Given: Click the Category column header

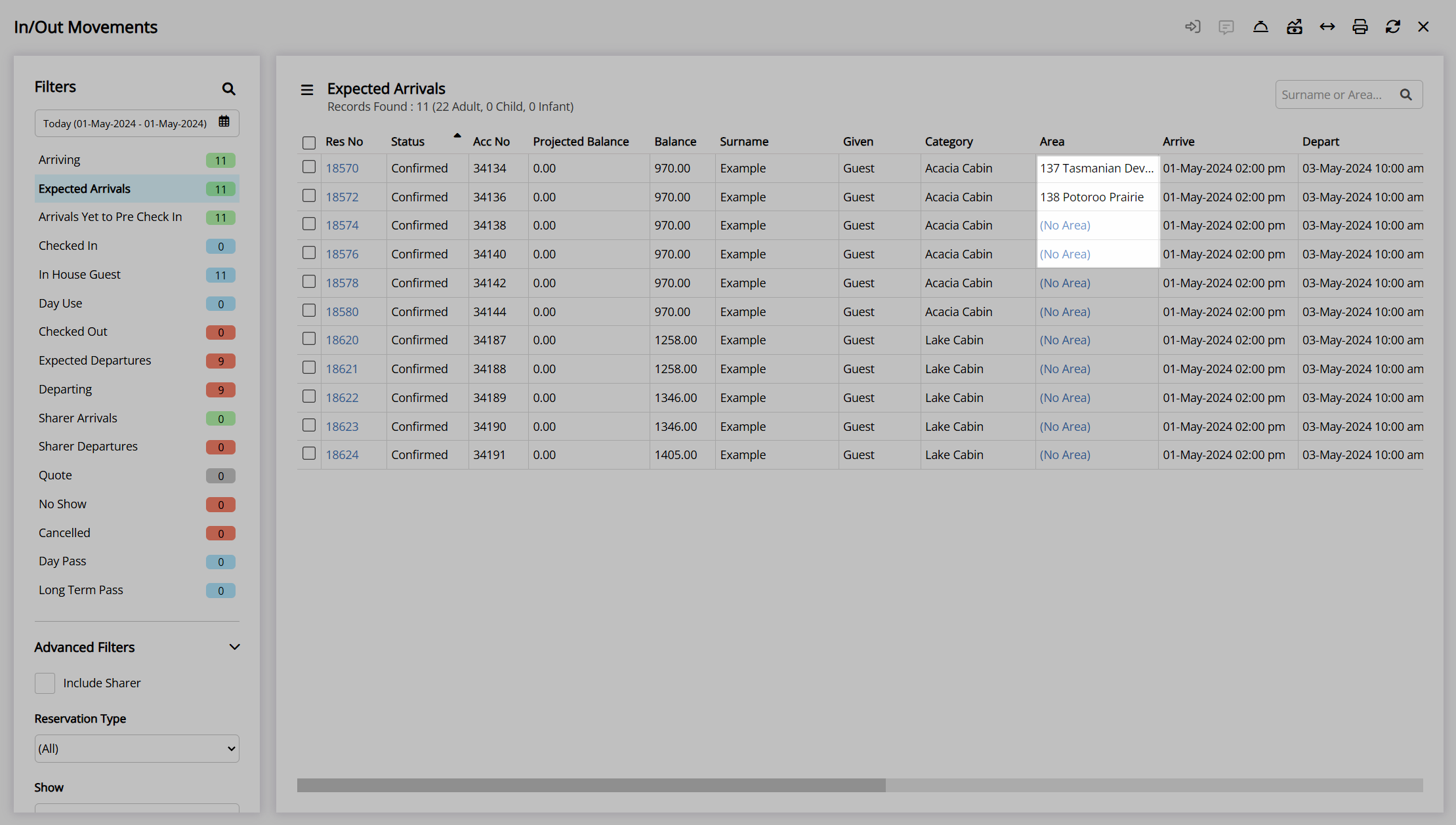Looking at the screenshot, I should [949, 142].
